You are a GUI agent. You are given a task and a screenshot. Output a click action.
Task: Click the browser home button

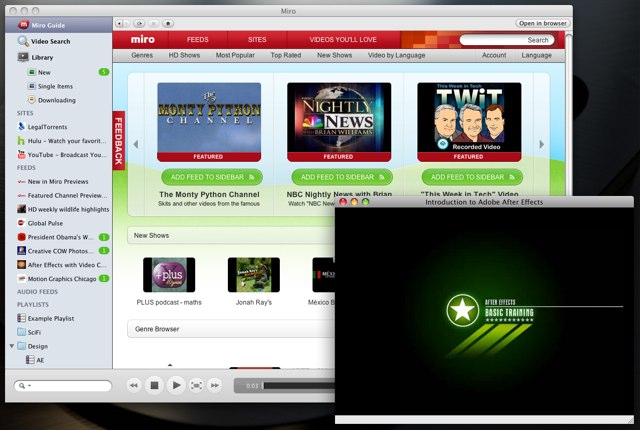[168, 24]
